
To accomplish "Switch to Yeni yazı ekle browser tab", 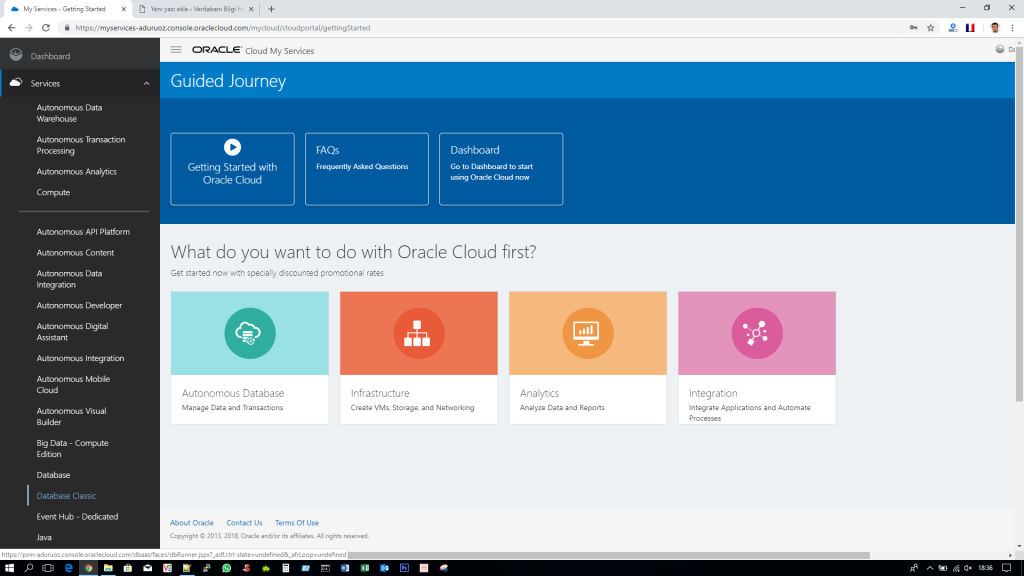I will pyautogui.click(x=196, y=9).
